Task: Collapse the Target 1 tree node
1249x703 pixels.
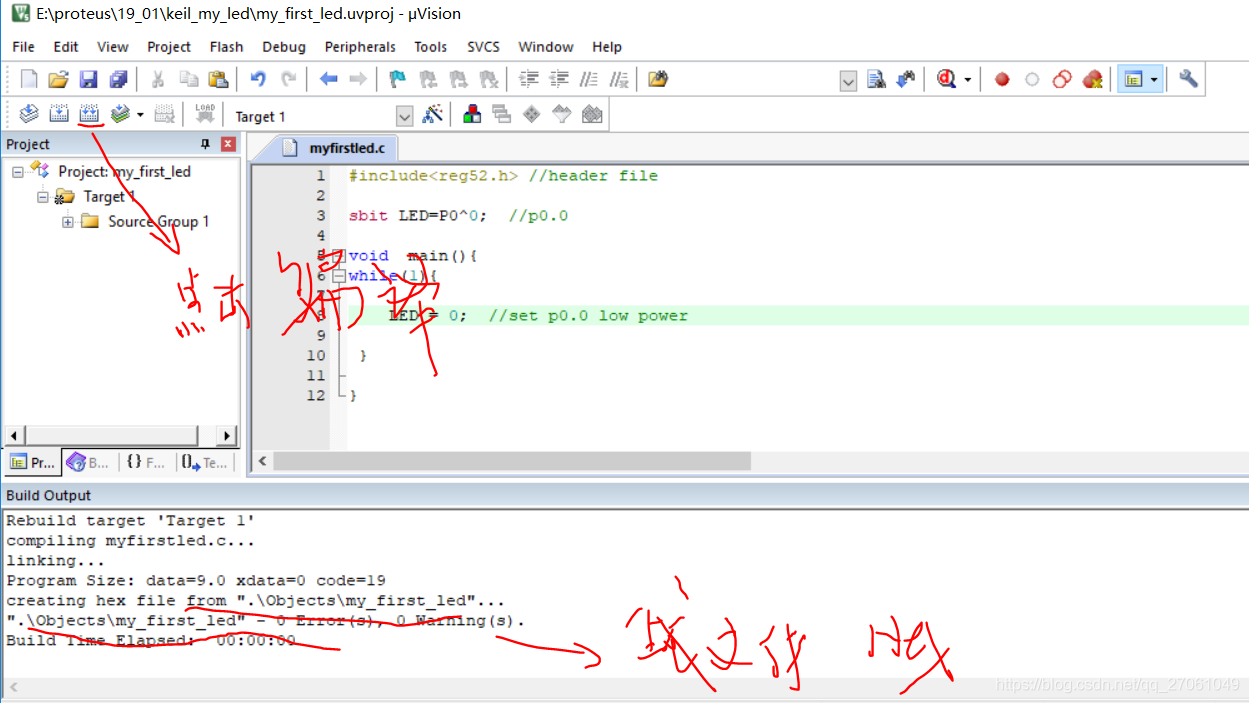Action: pyautogui.click(x=43, y=197)
